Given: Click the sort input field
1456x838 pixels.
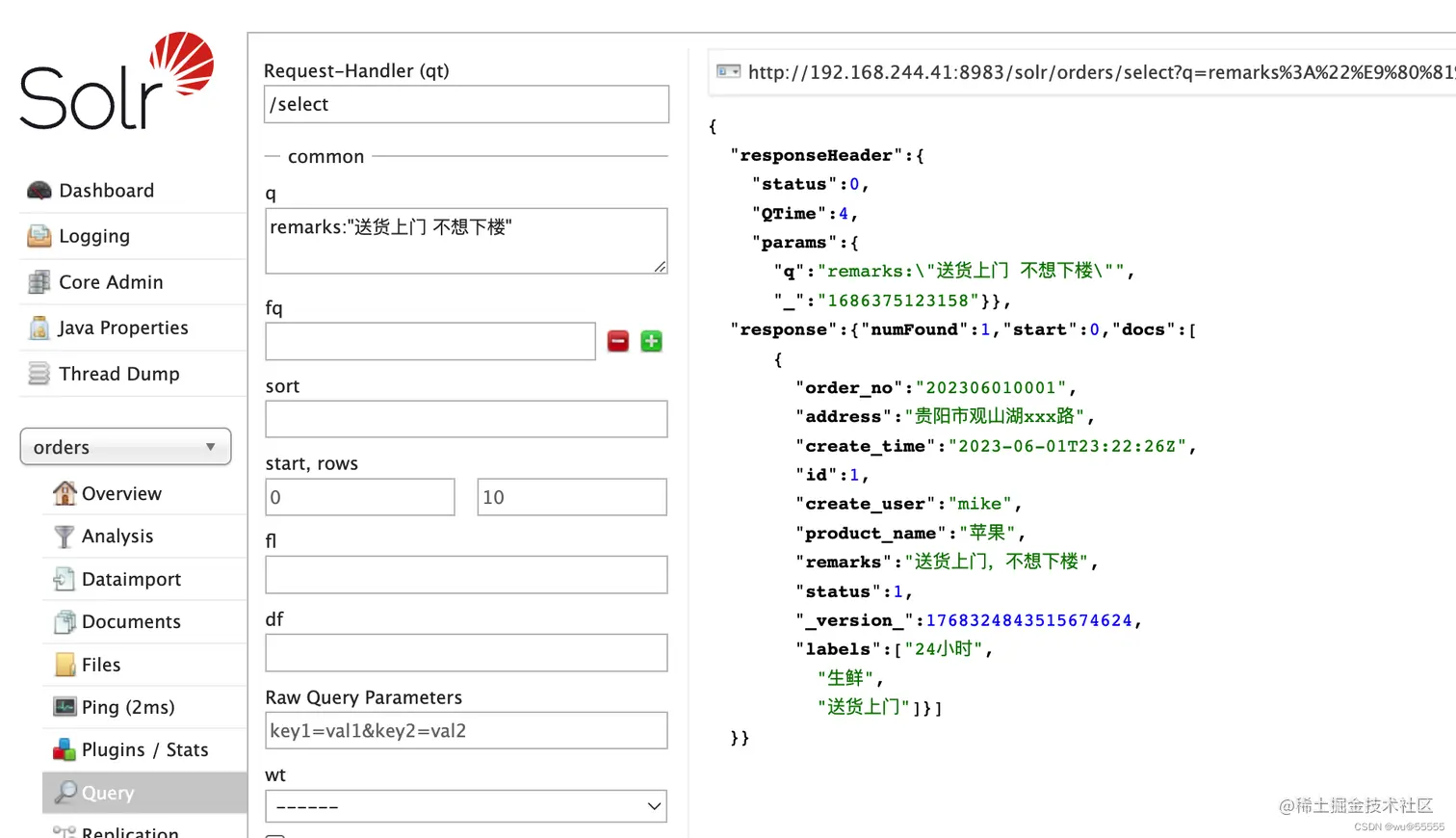Looking at the screenshot, I should [x=466, y=419].
